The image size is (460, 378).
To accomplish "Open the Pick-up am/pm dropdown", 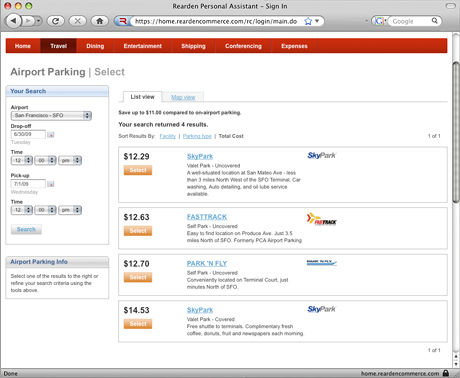I will pyautogui.click(x=70, y=210).
